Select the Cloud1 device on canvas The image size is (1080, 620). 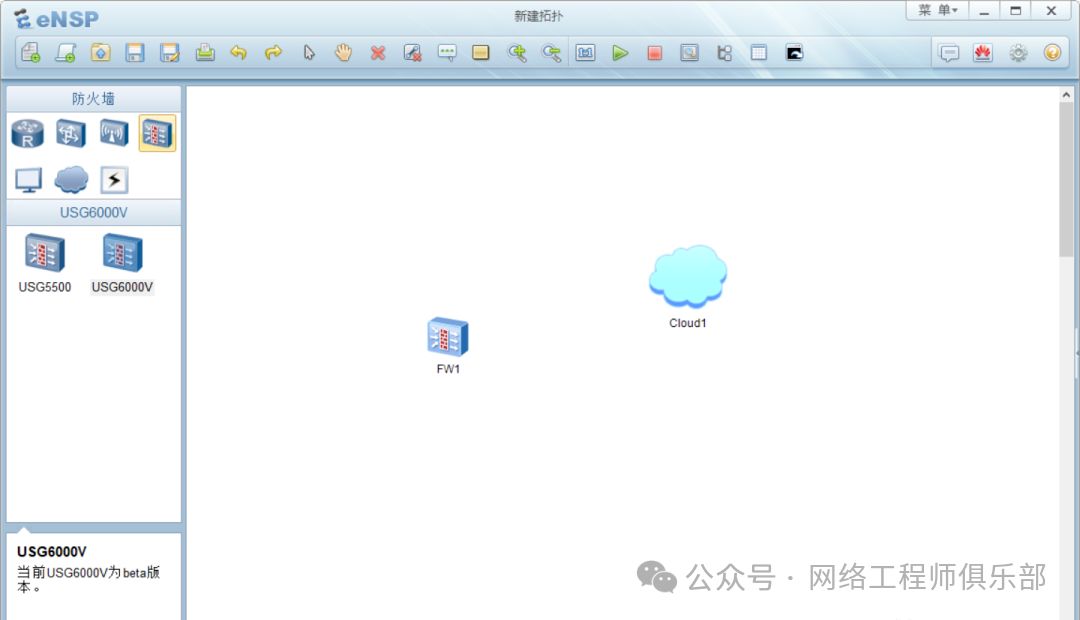(x=687, y=277)
